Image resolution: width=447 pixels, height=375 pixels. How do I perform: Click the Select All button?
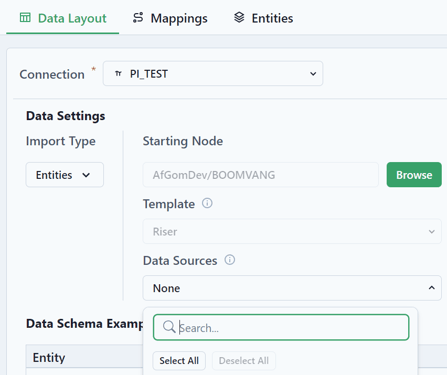click(179, 361)
